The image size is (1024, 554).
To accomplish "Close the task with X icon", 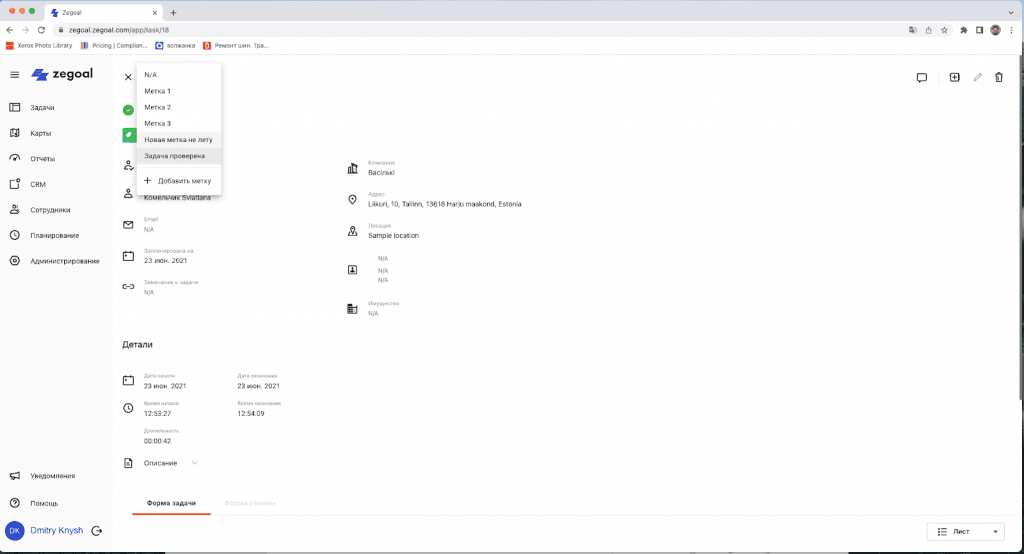I will pos(128,77).
